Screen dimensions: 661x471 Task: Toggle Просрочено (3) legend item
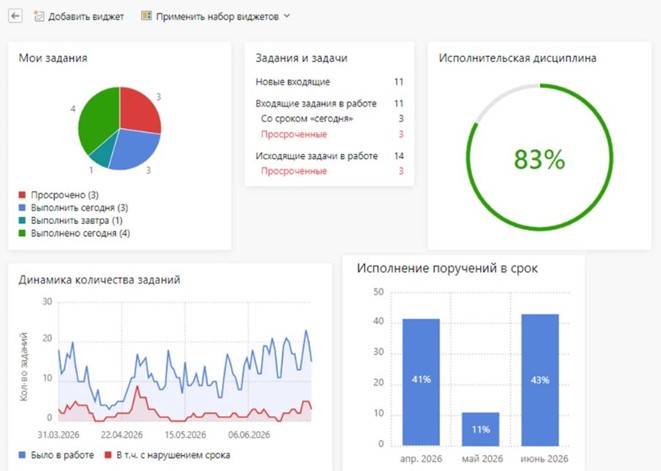tap(59, 195)
